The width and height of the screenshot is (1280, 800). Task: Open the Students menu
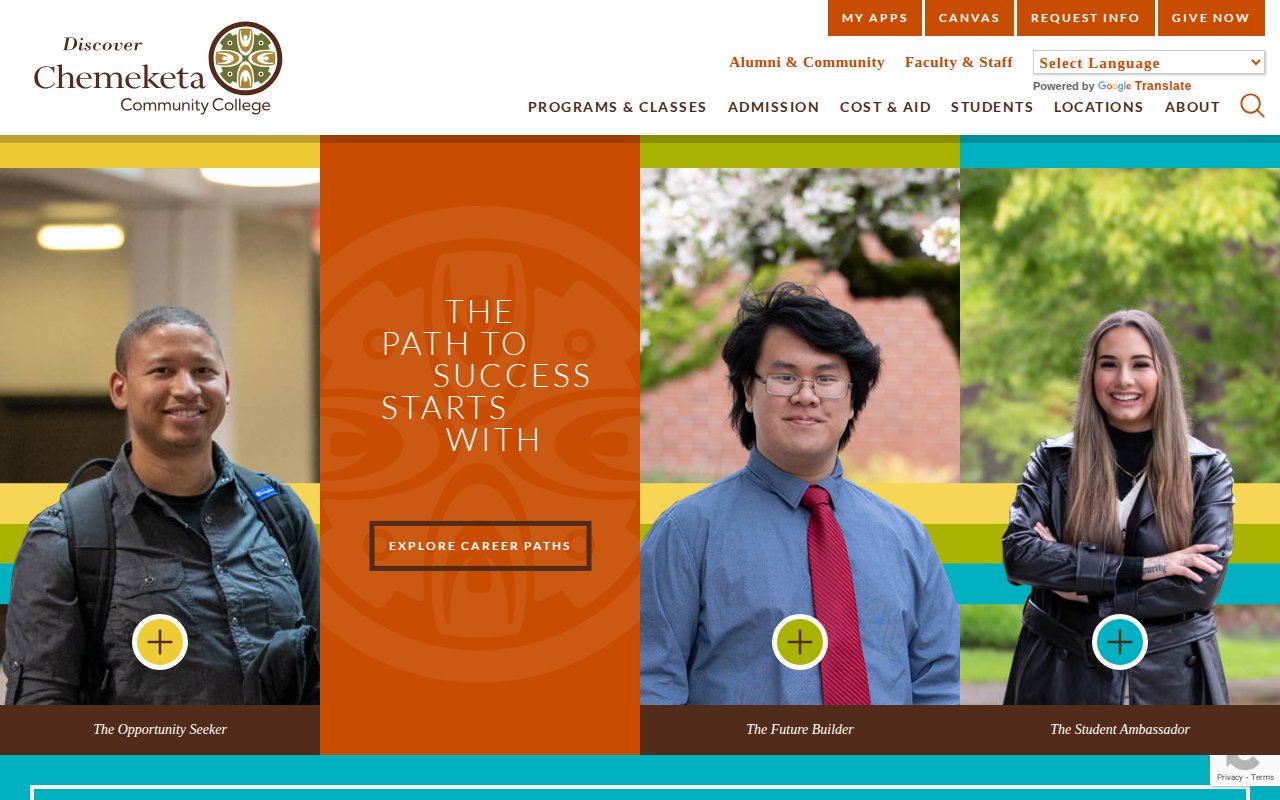tap(992, 107)
